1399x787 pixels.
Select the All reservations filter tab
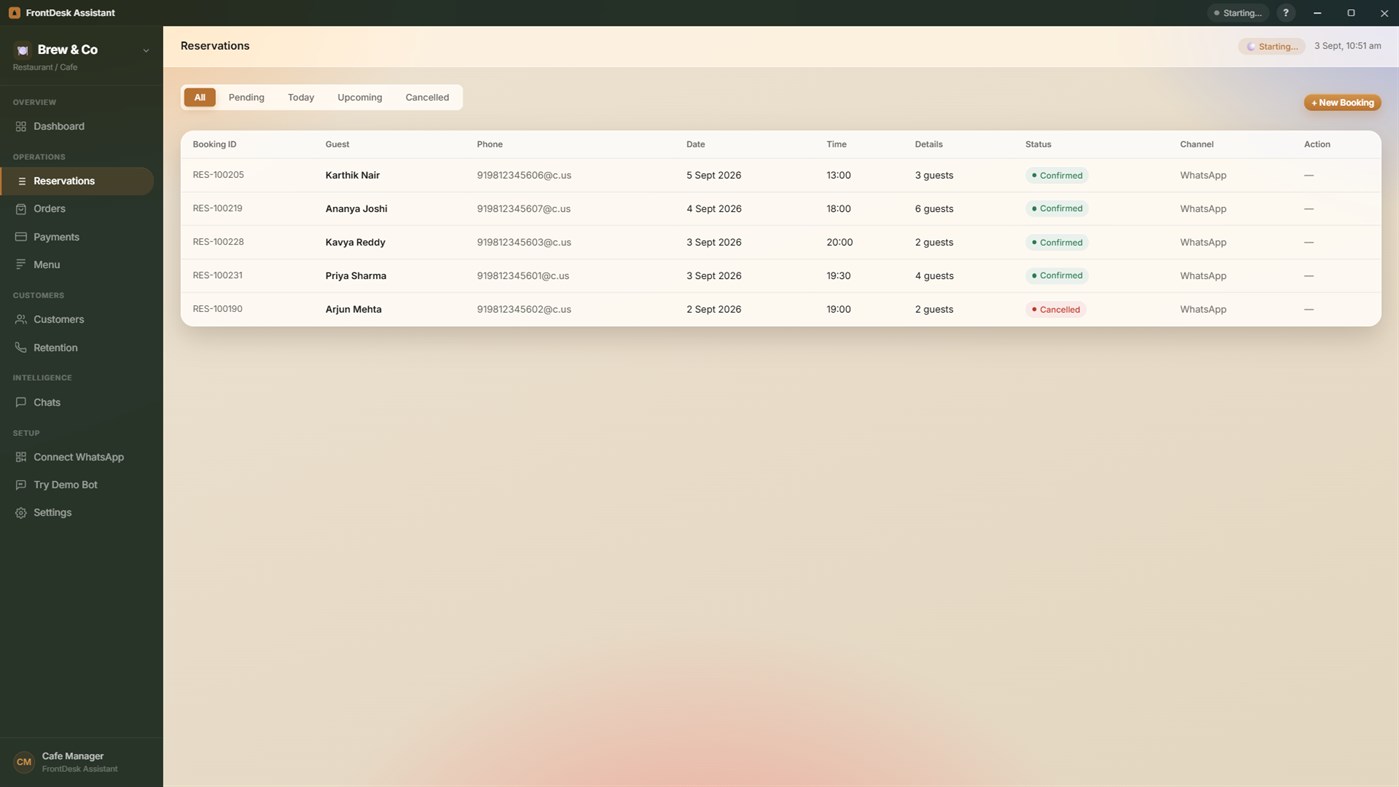coord(200,98)
